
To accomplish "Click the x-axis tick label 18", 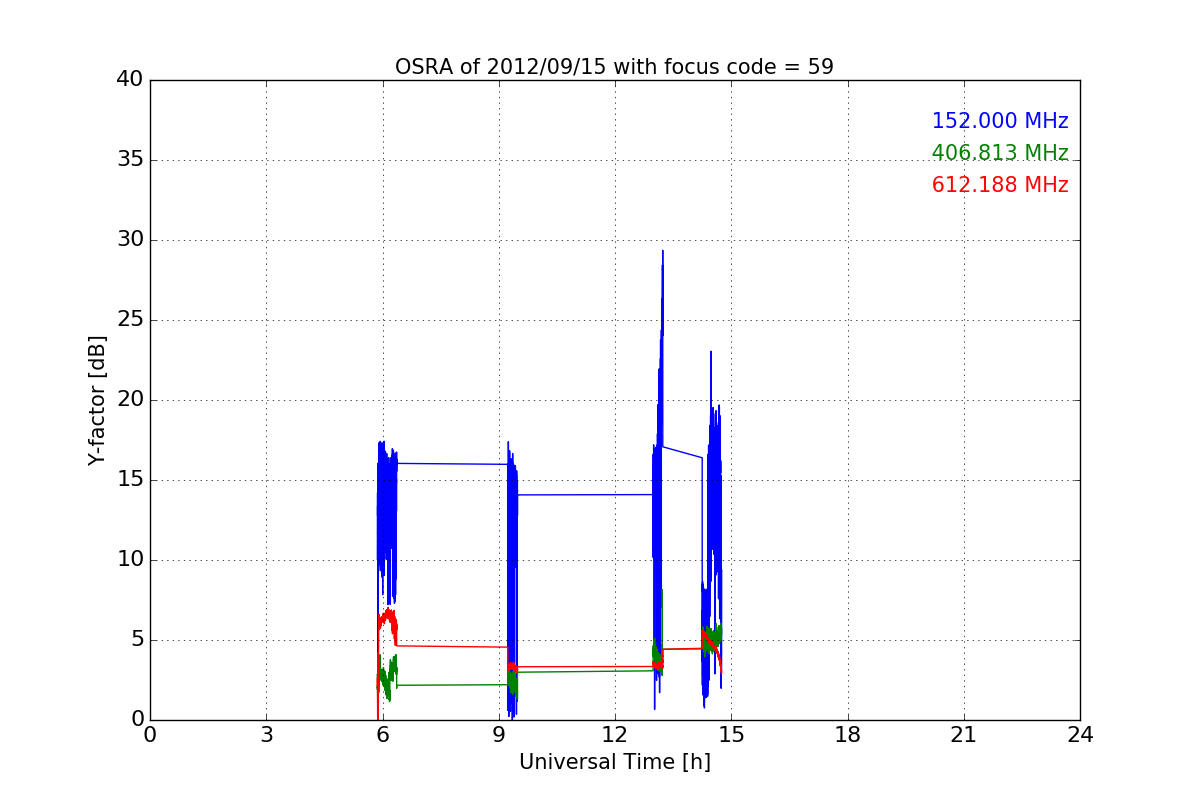I will (x=847, y=735).
